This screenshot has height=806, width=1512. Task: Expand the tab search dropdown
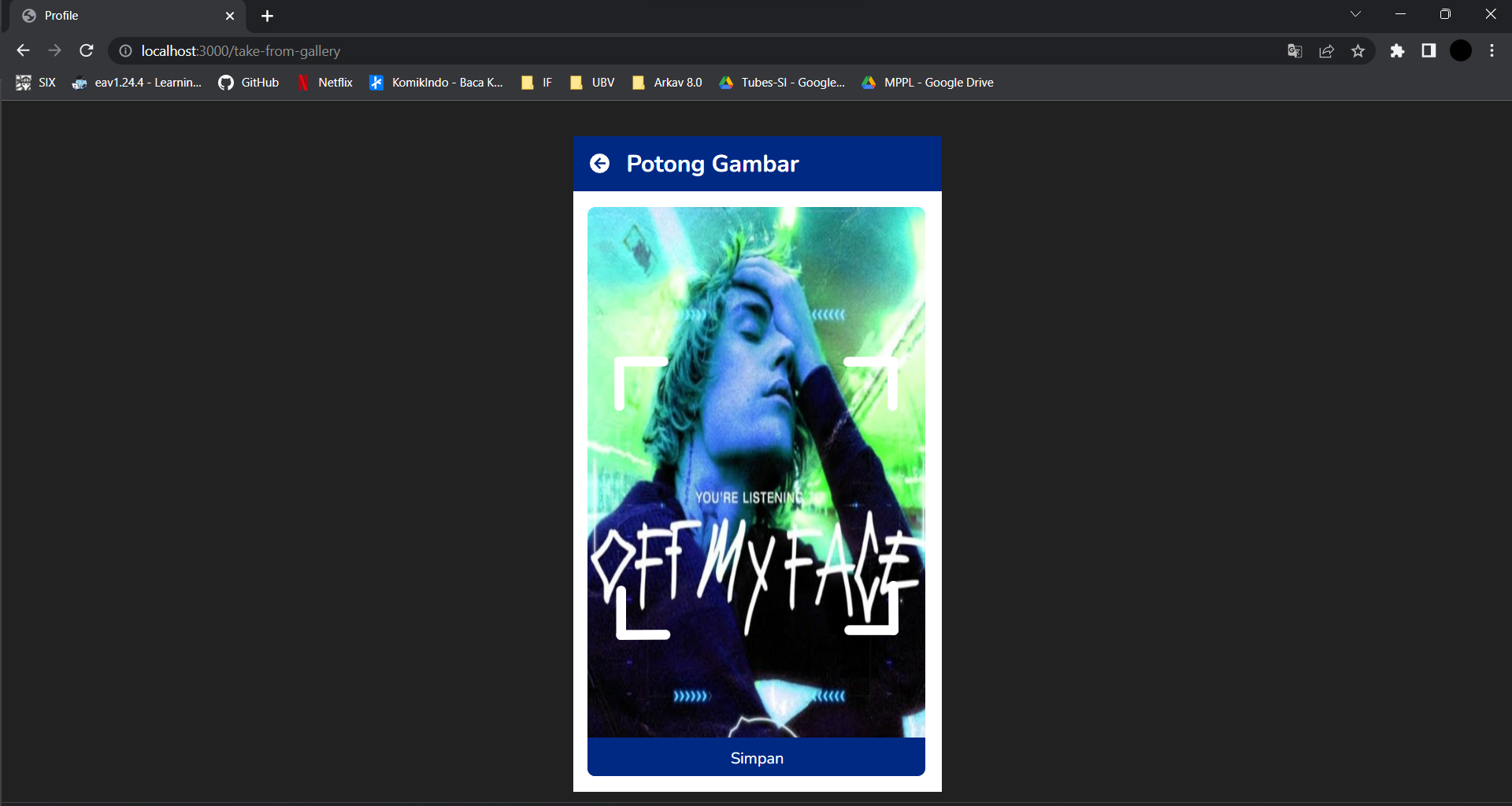point(1355,14)
